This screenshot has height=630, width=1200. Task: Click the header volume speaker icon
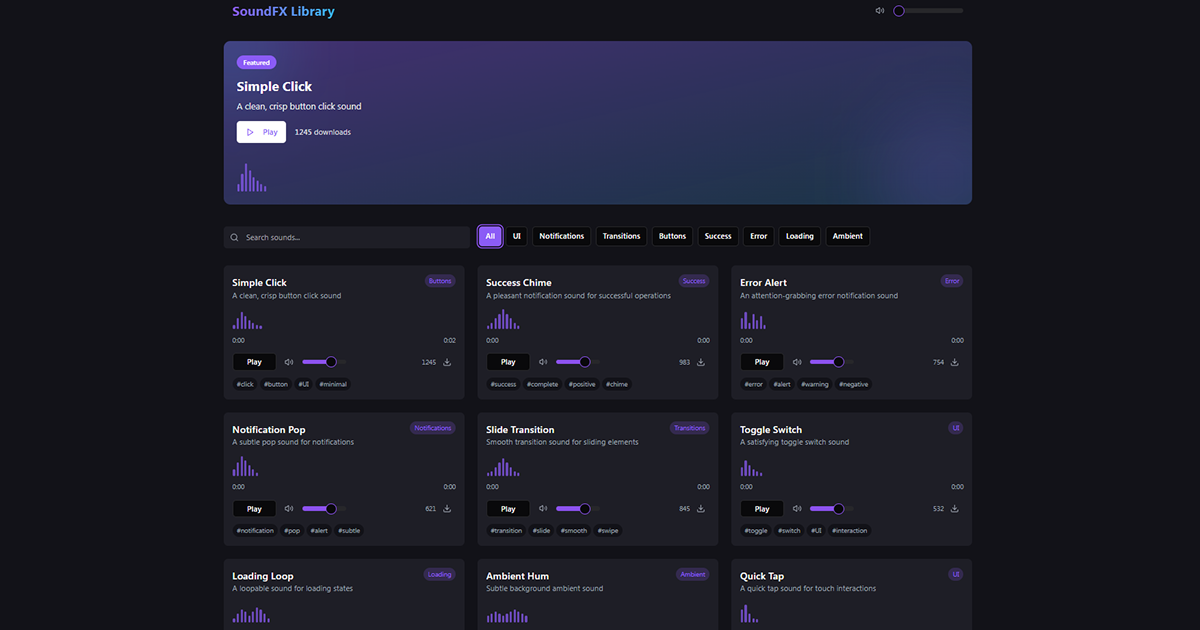tap(880, 11)
